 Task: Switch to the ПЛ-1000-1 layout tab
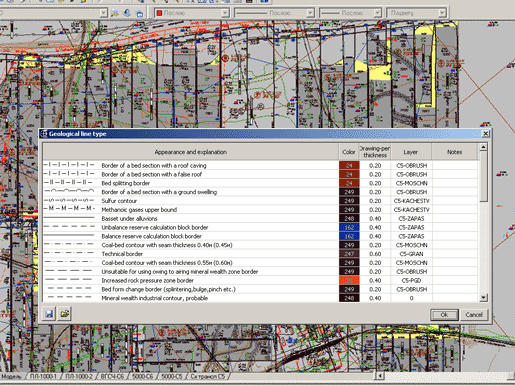click(43, 376)
